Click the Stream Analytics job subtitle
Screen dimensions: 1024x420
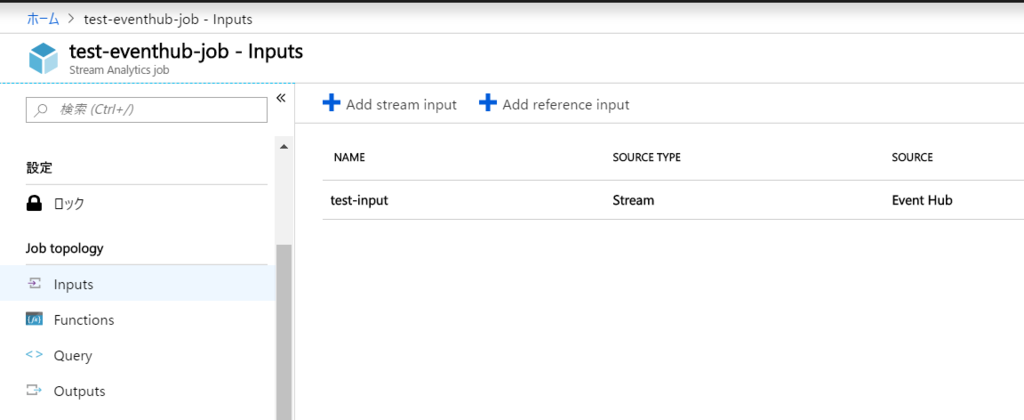pyautogui.click(x=119, y=70)
